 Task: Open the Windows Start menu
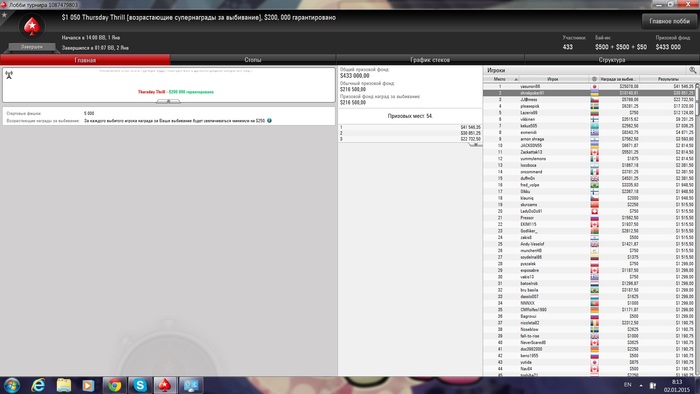coord(12,385)
